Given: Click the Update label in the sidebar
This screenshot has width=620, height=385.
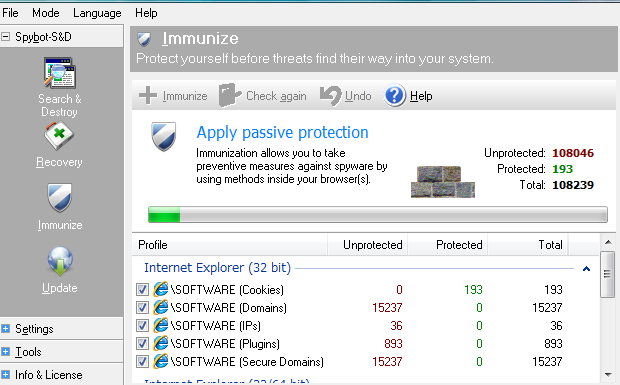Looking at the screenshot, I should (x=60, y=288).
